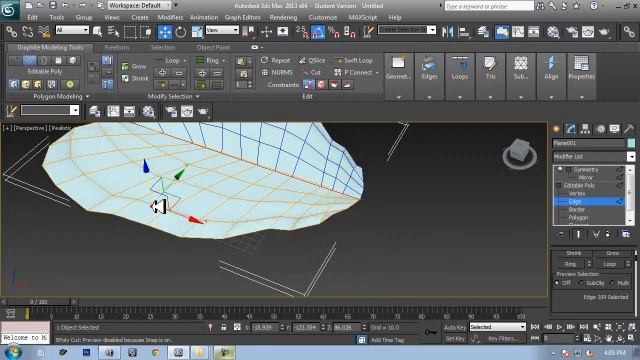Screen dimensions: 640x360
Task: Select the Off preview selection radio
Action: (557, 283)
